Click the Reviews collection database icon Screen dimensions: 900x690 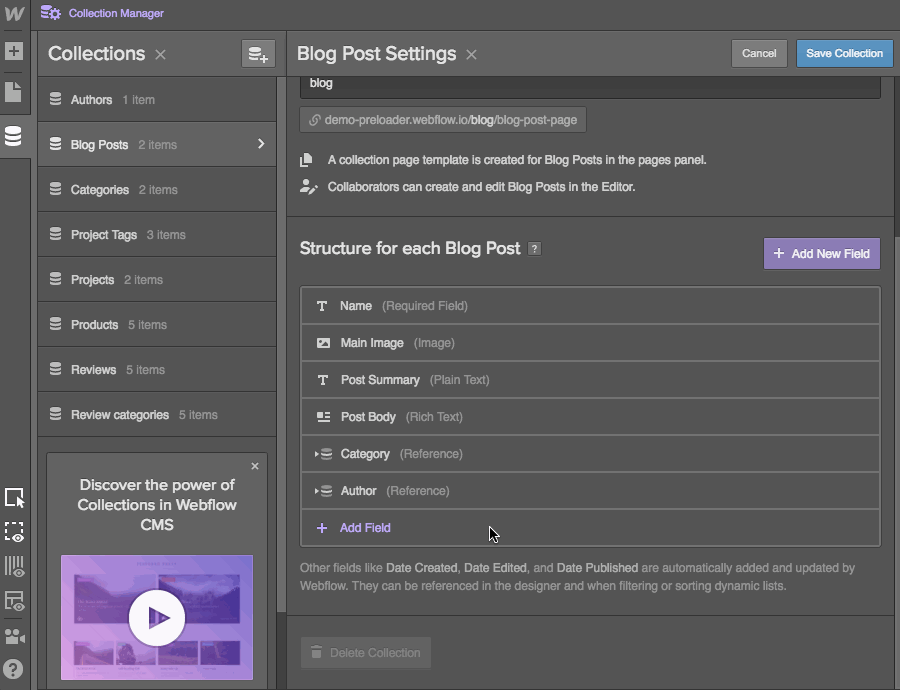(x=55, y=369)
